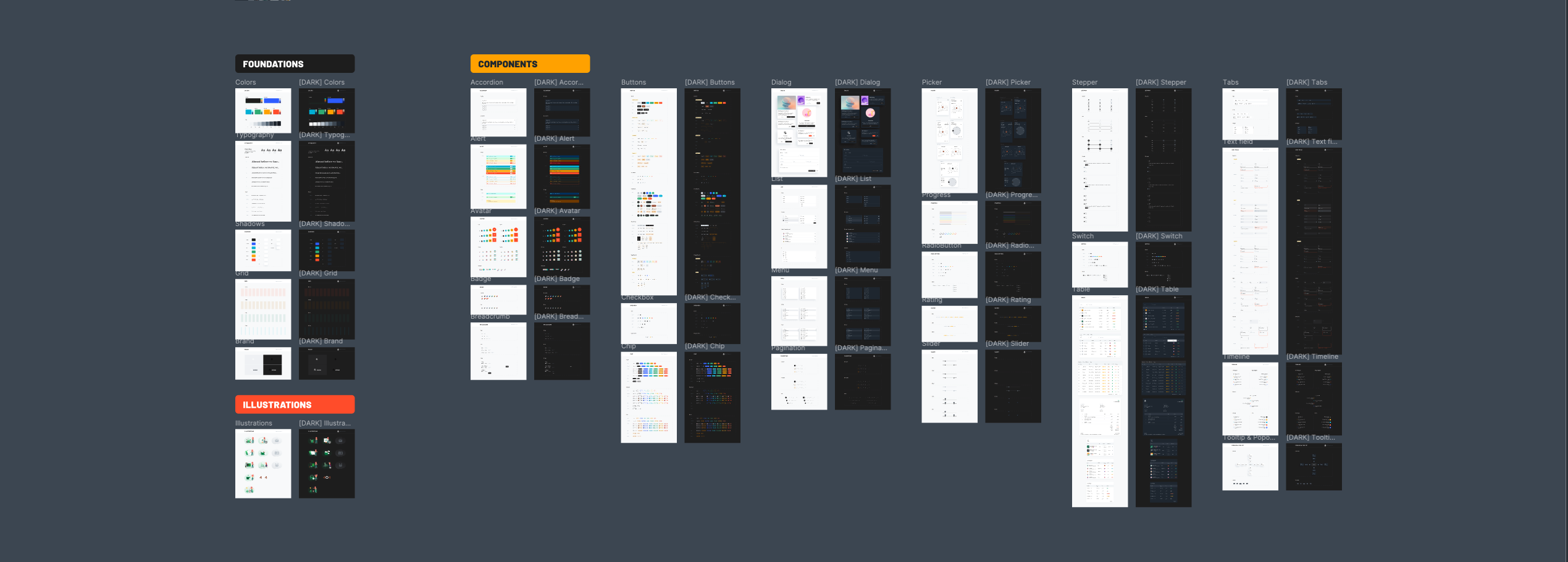Select the light Brand frame thumbnail

(x=263, y=363)
